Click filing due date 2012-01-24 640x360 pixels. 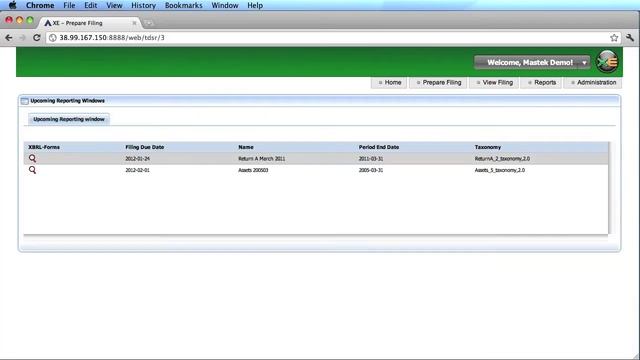138,159
